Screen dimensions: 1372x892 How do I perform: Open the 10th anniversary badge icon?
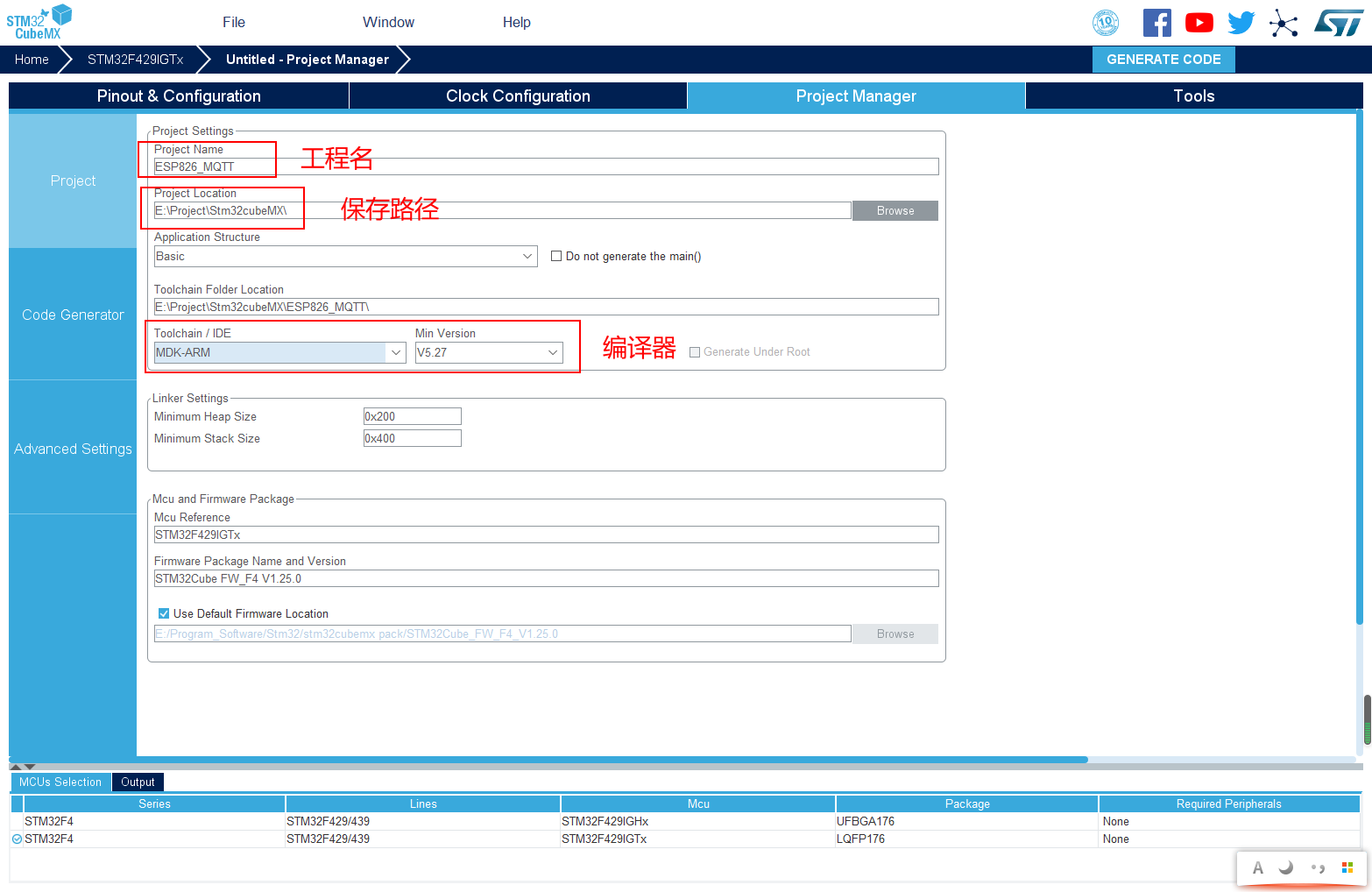coord(1106,23)
